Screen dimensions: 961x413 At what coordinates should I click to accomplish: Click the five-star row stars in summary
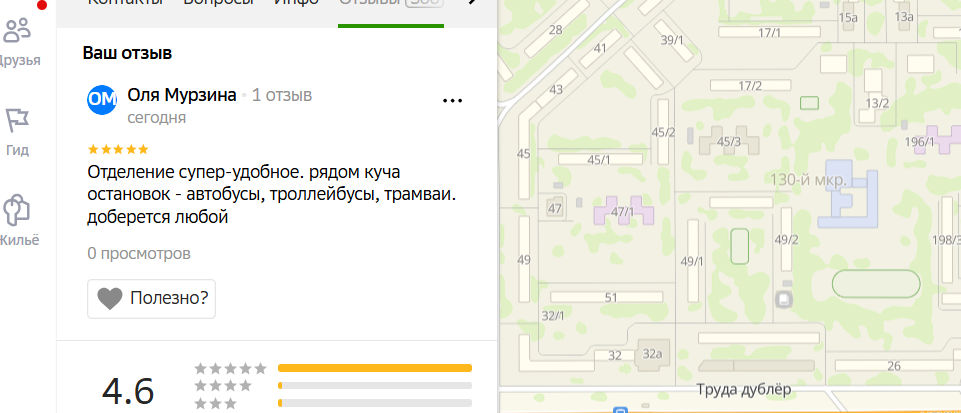coord(230,368)
